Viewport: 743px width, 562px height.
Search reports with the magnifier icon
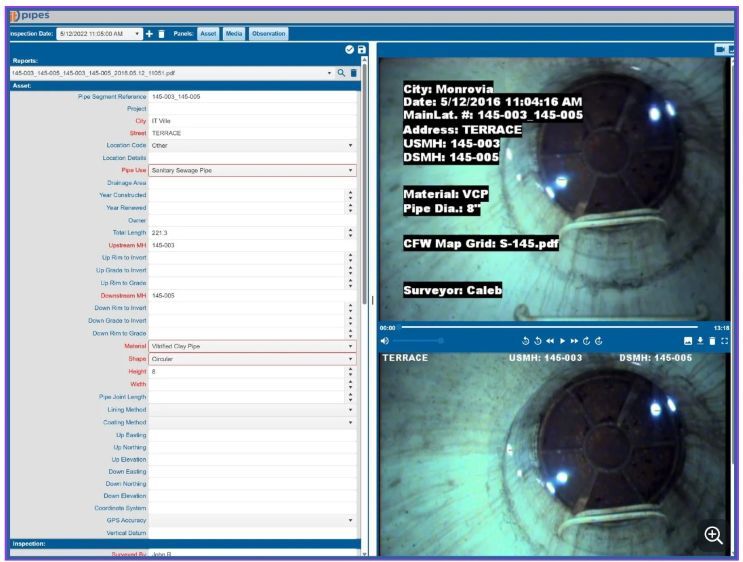coord(341,73)
